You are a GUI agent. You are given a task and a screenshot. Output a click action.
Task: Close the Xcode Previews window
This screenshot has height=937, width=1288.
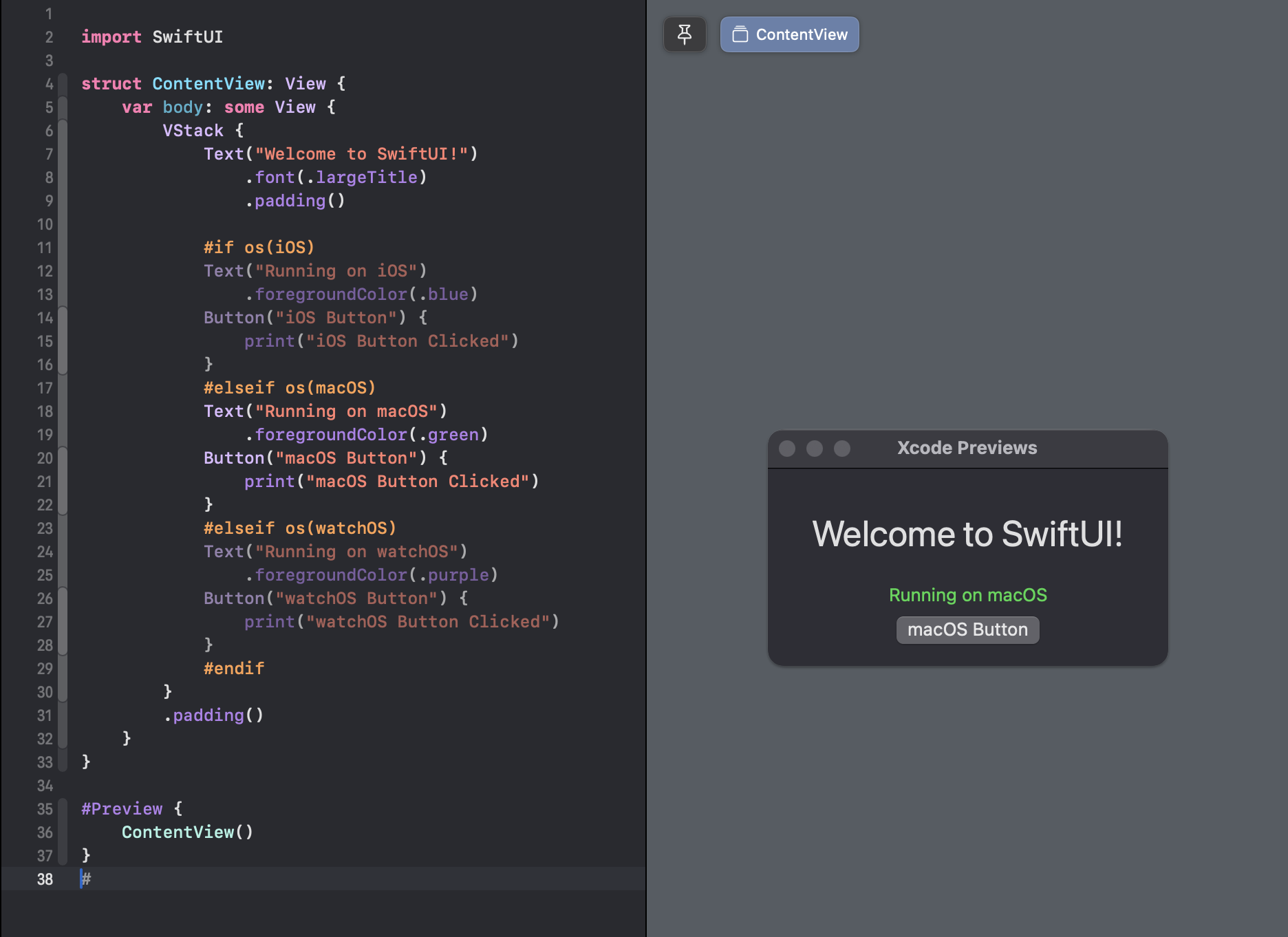pos(787,449)
